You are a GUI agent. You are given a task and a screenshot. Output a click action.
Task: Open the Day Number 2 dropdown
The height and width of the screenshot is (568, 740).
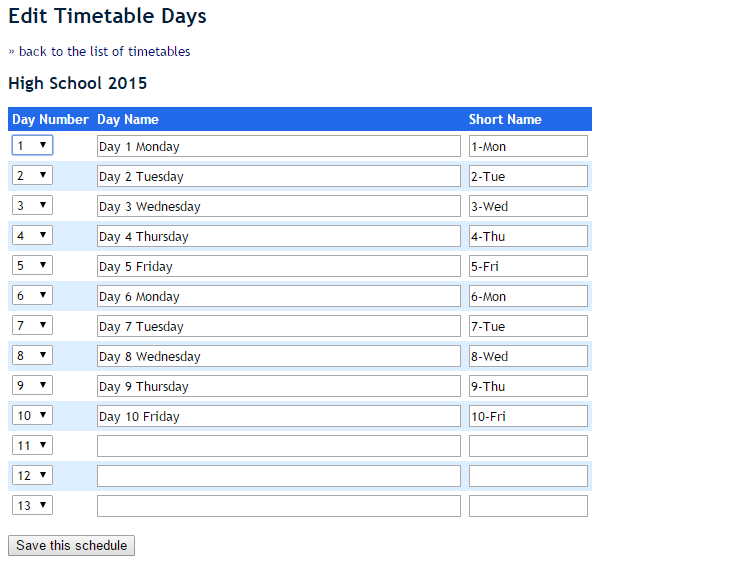coord(32,176)
